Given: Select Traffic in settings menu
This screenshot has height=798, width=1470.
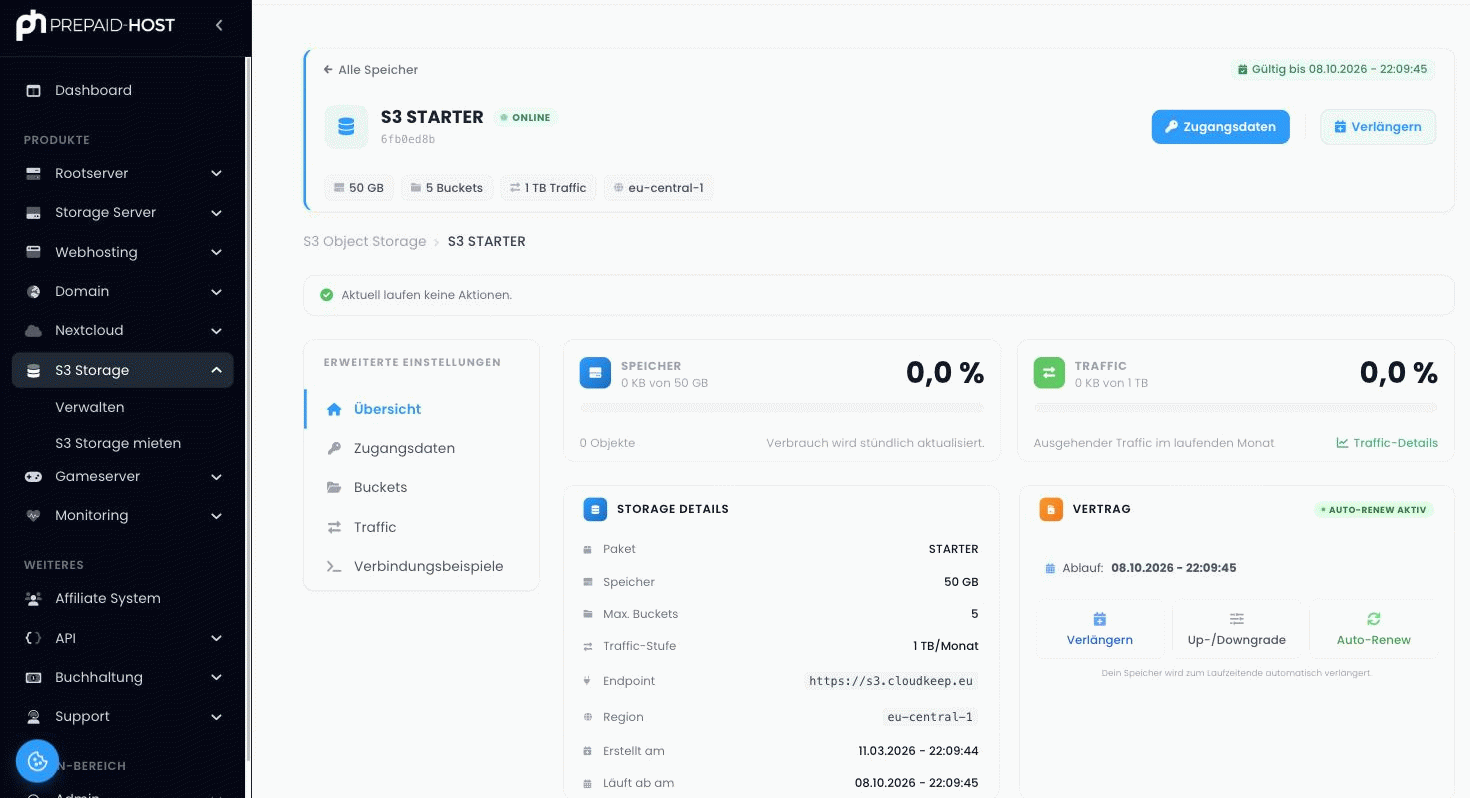Looking at the screenshot, I should [x=421, y=527].
